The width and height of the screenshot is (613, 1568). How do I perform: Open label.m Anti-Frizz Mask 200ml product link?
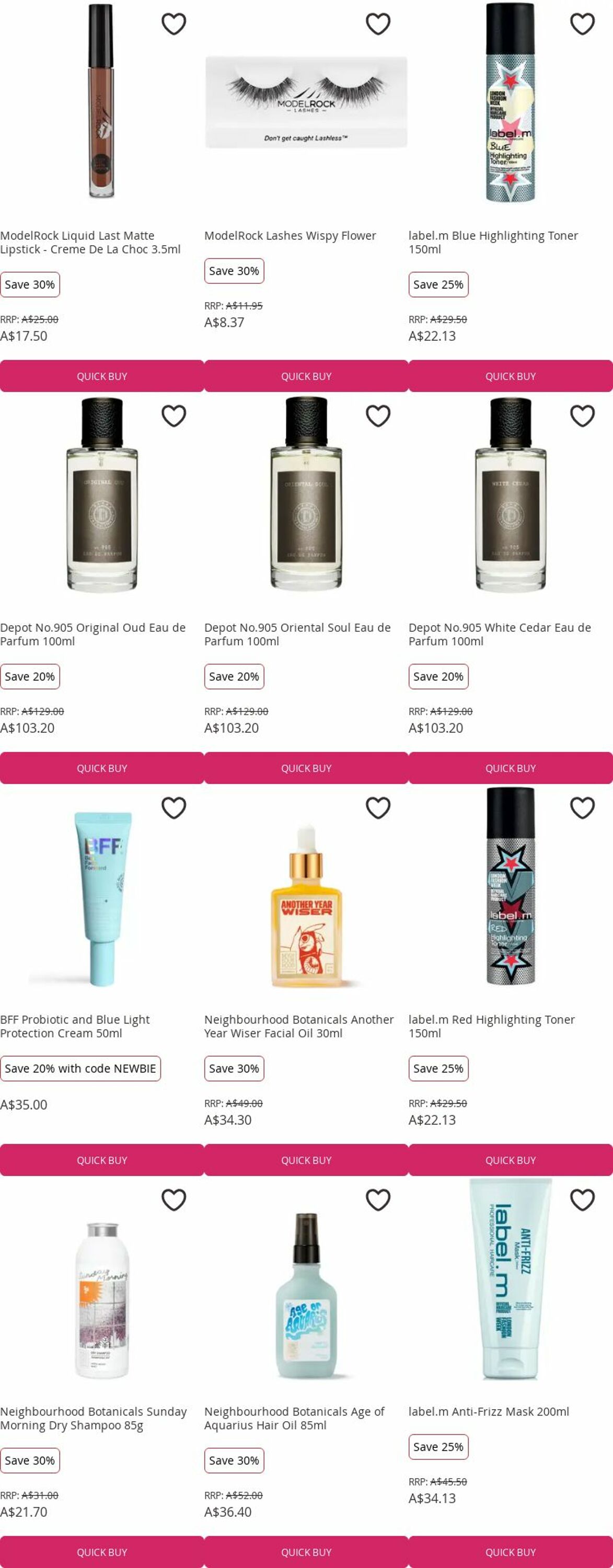coord(489,1411)
